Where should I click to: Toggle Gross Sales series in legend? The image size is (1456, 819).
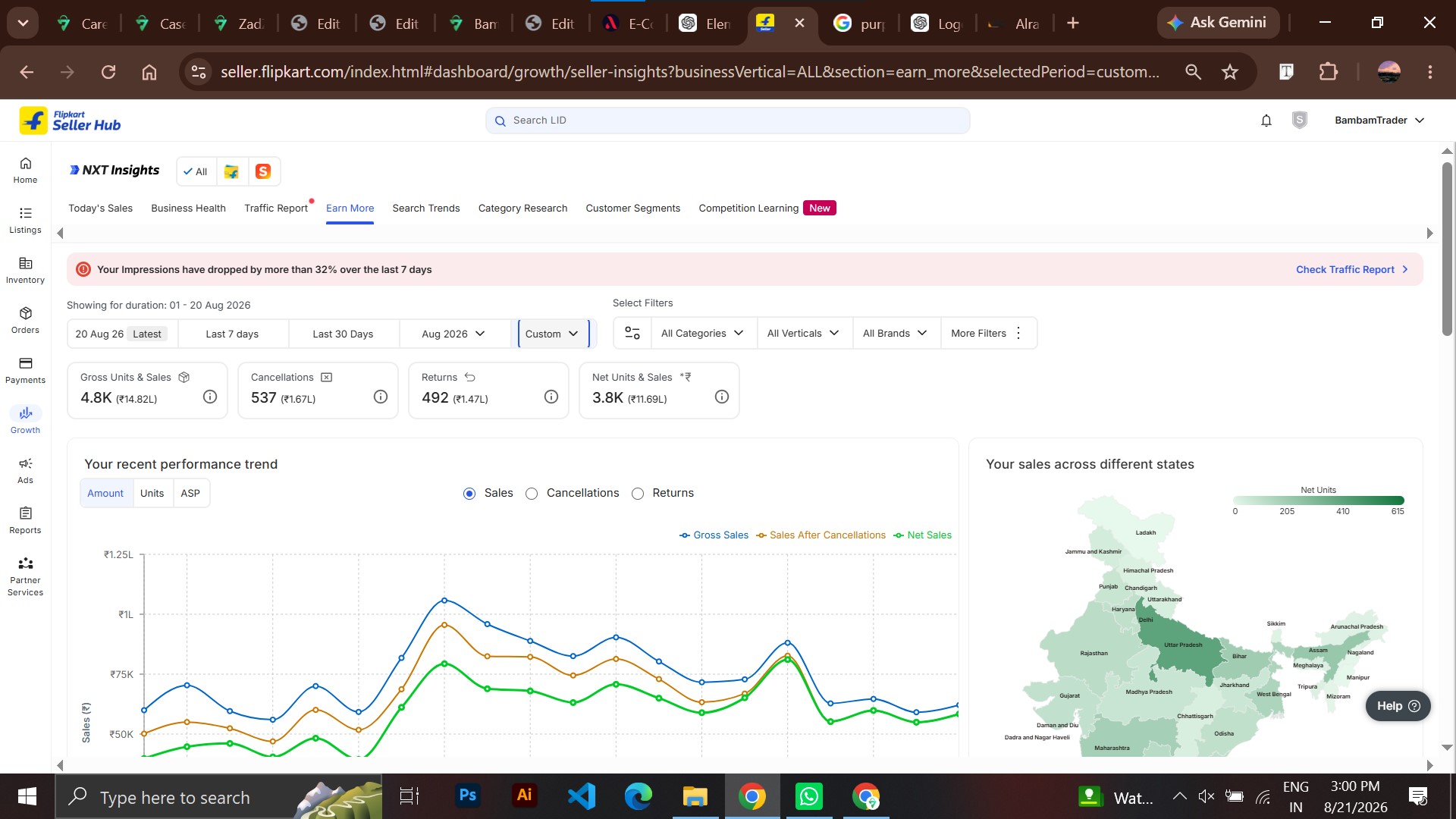(x=714, y=535)
